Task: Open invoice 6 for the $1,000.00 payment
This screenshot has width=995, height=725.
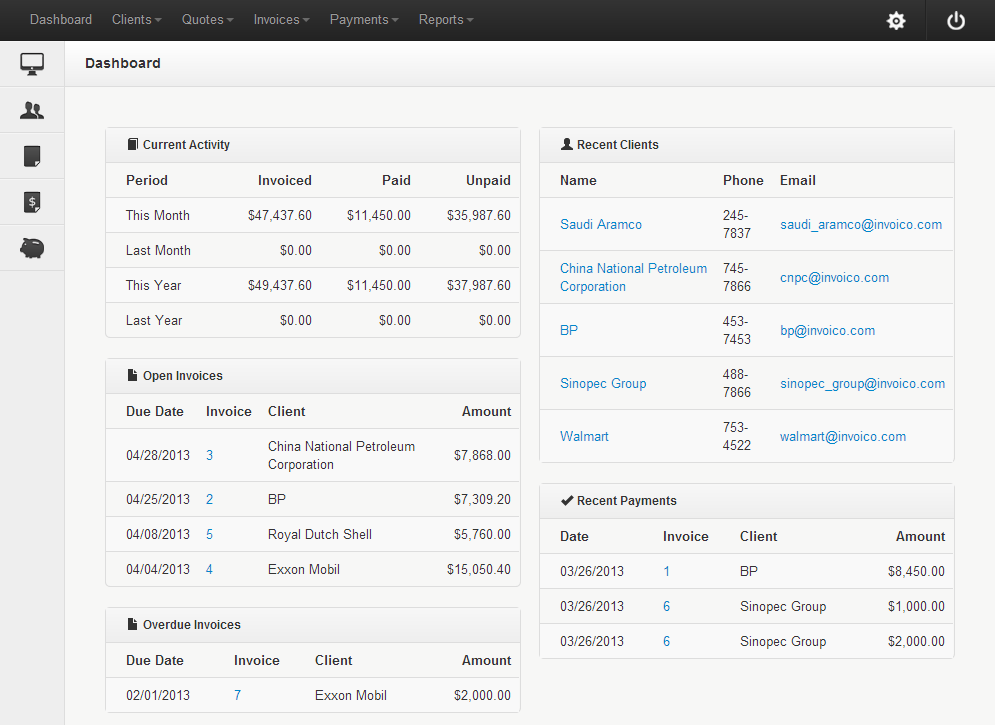Action: (666, 606)
